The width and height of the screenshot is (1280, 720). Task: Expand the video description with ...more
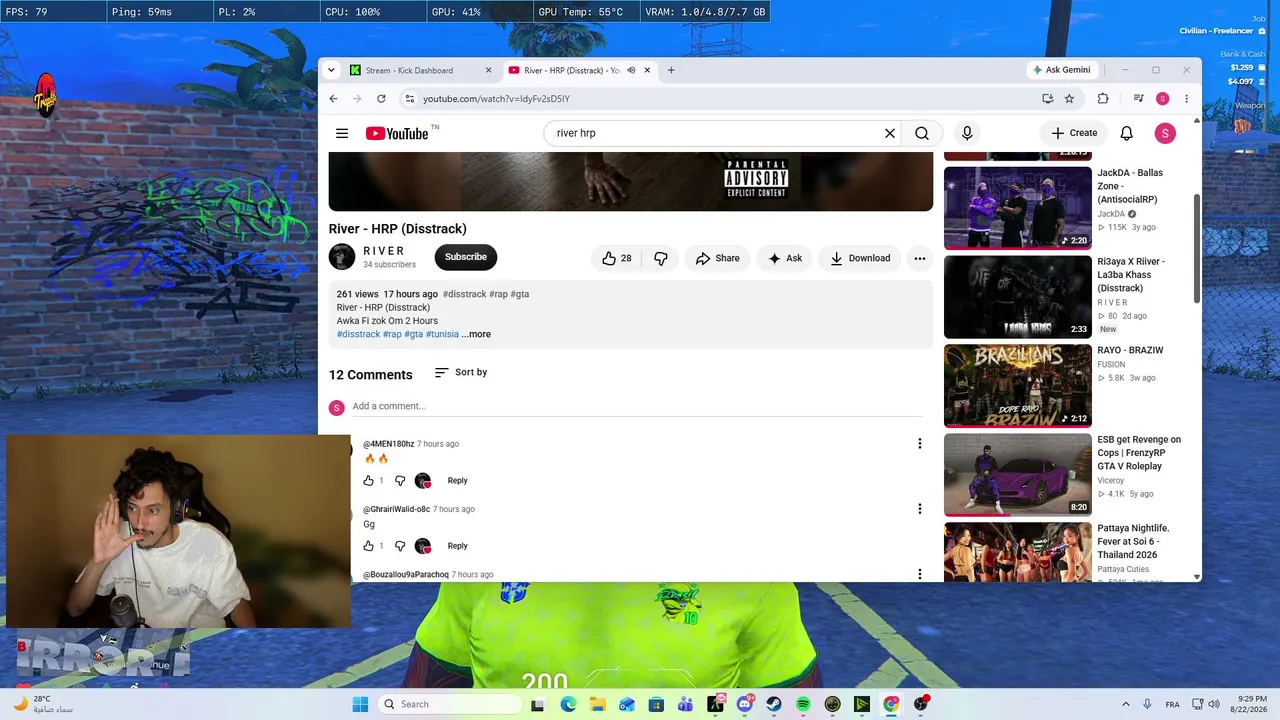(x=476, y=334)
